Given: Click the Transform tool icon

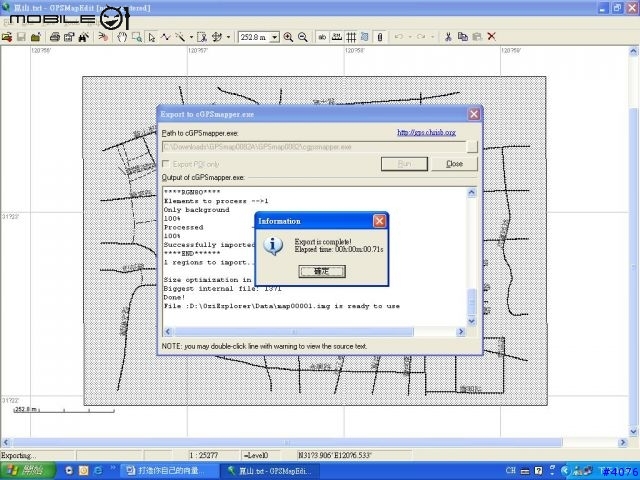Looking at the screenshot, I should [217, 37].
